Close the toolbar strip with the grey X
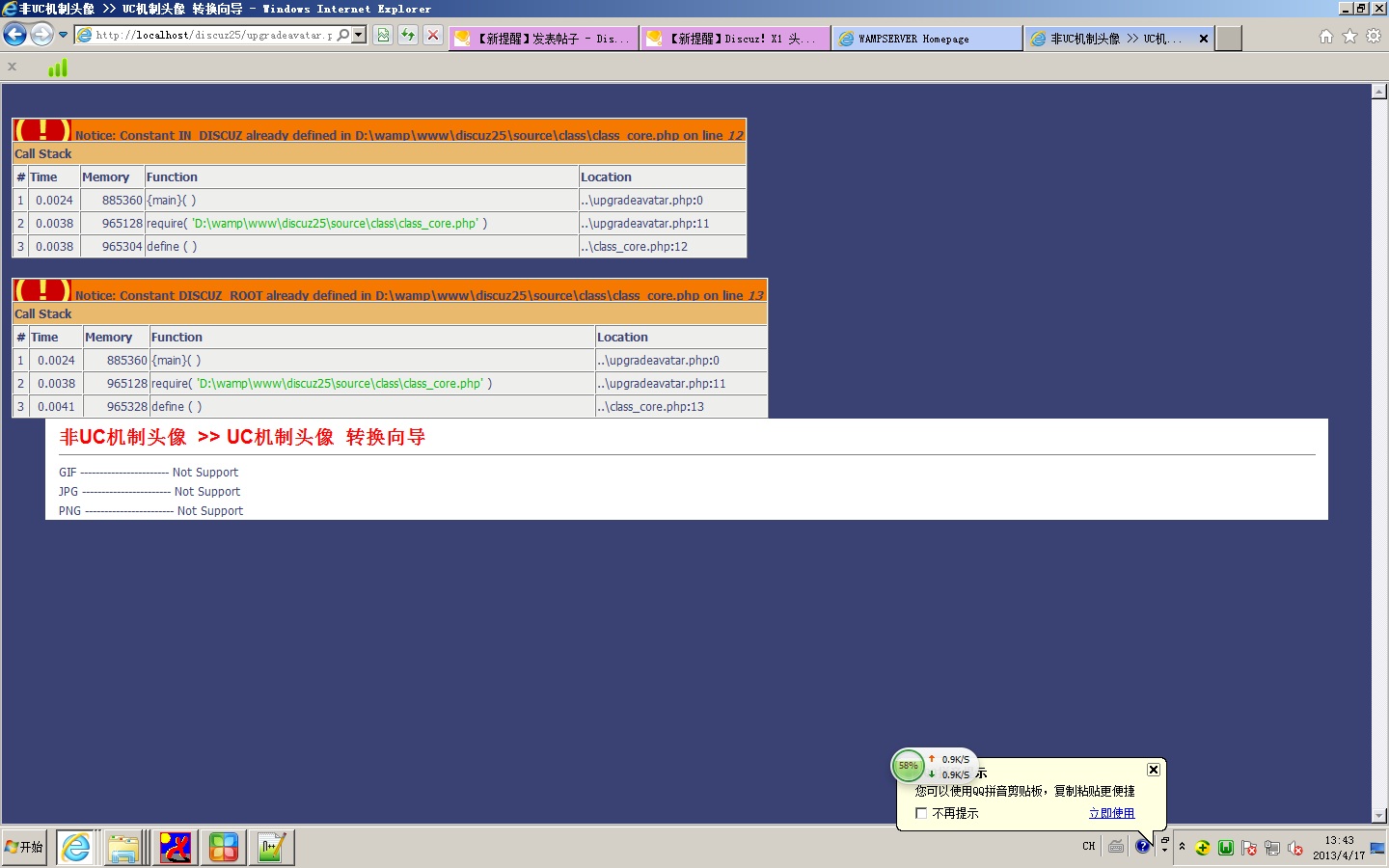This screenshot has width=1389, height=868. tap(13, 68)
